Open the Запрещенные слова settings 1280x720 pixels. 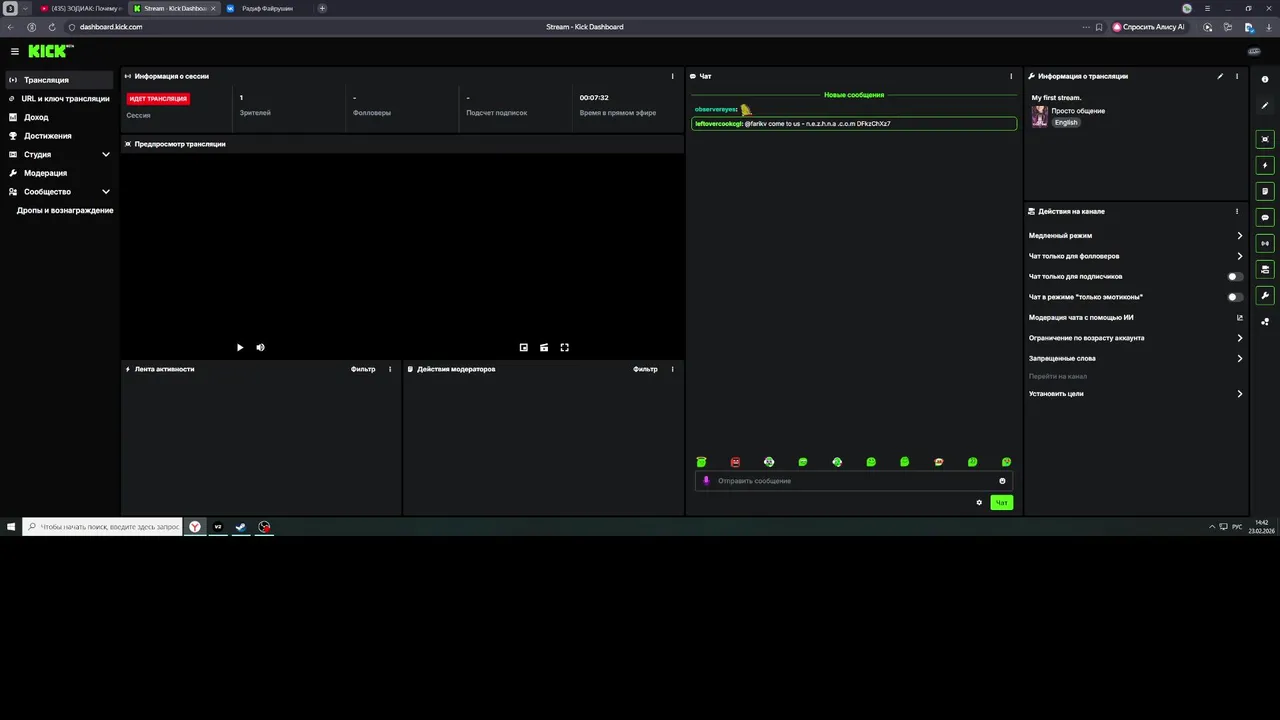tap(1136, 358)
